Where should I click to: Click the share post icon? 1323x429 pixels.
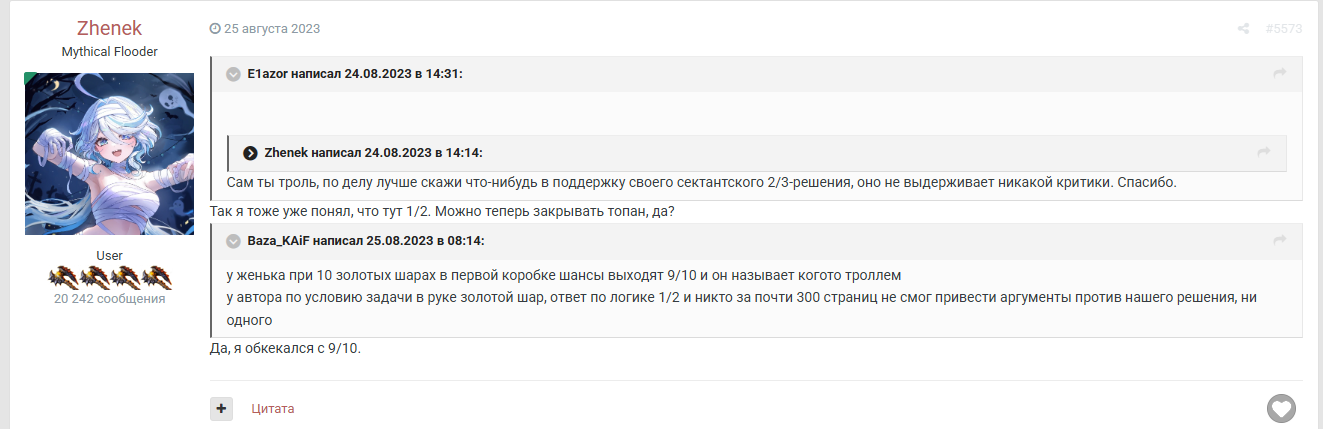(1243, 29)
